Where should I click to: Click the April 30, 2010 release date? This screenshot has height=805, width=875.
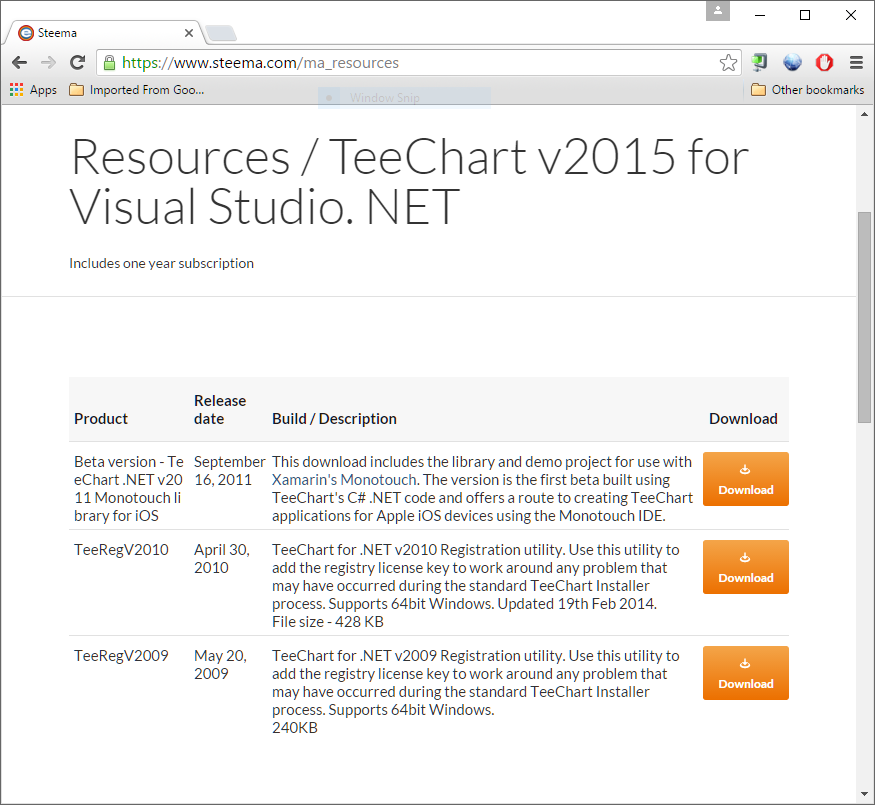coord(222,559)
